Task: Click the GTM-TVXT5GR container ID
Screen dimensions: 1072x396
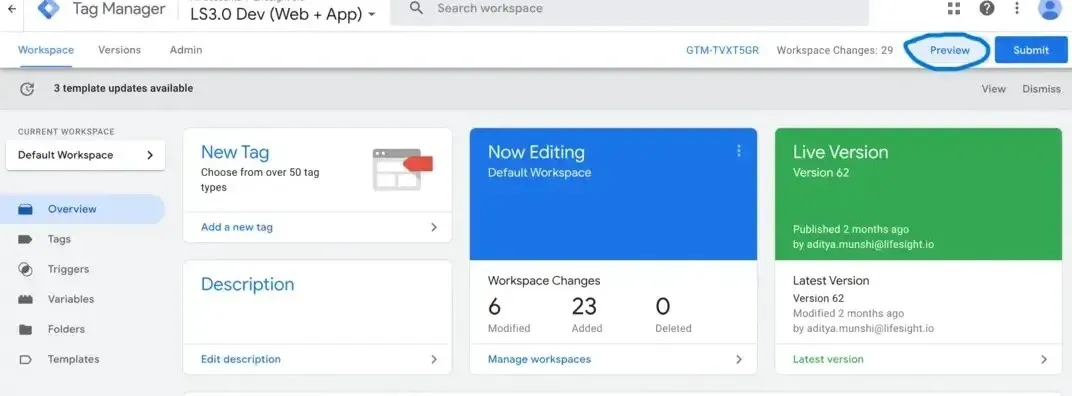Action: [x=723, y=50]
